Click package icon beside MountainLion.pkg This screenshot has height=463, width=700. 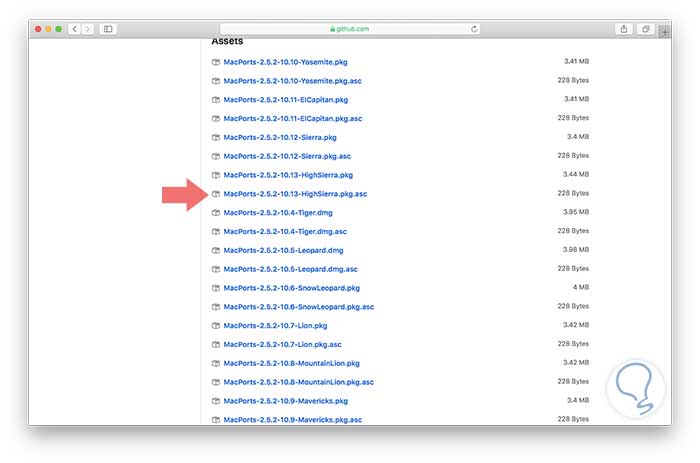pyautogui.click(x=216, y=363)
